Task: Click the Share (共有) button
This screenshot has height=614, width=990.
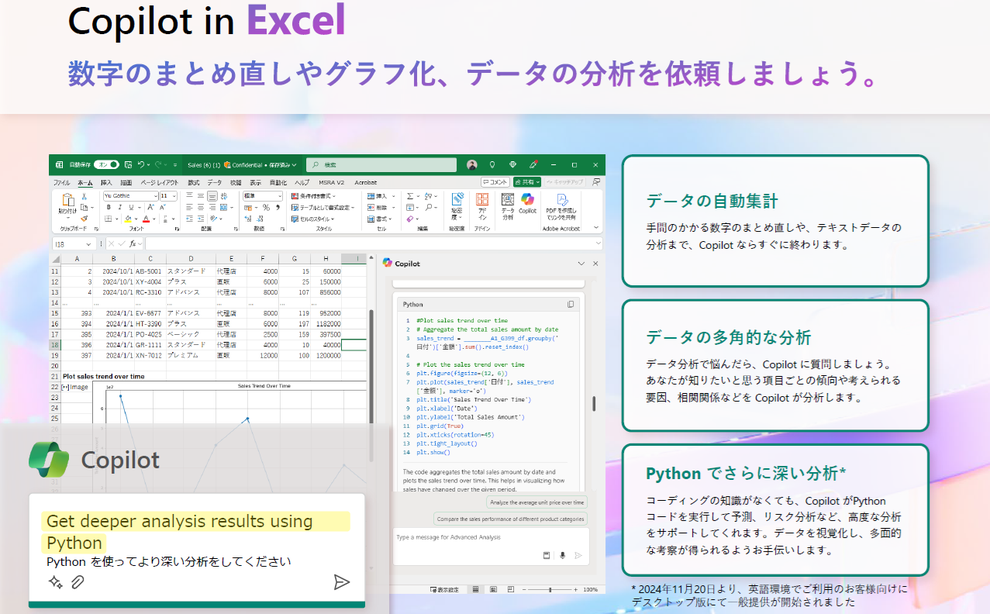Action: pos(527,182)
